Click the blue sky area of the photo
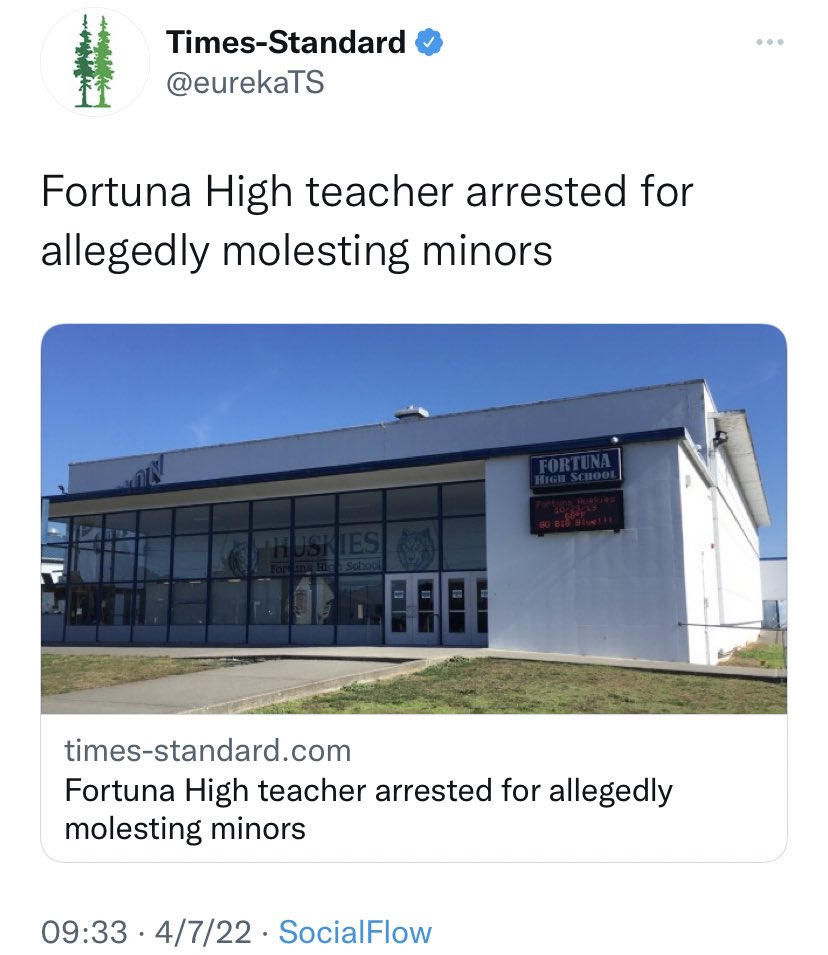 250,390
